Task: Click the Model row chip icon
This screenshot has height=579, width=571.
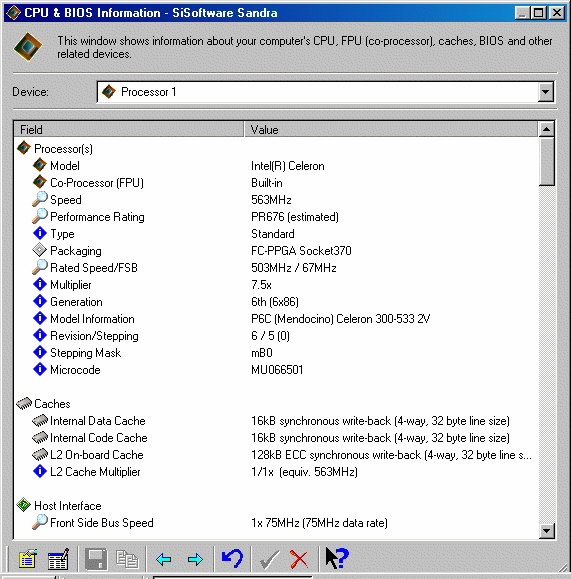Action: click(40, 165)
